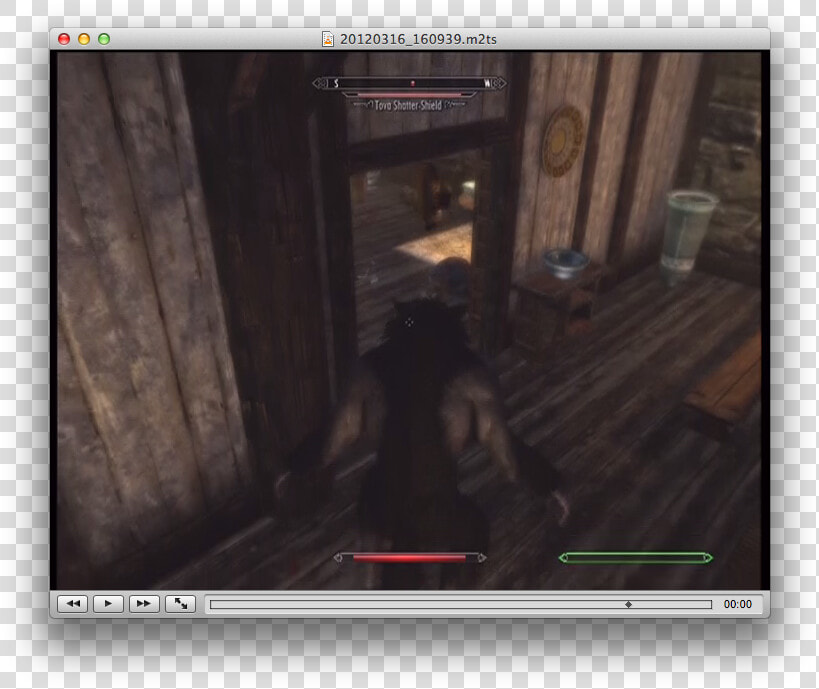
Task: Click the fast-forward button
Action: pos(144,603)
